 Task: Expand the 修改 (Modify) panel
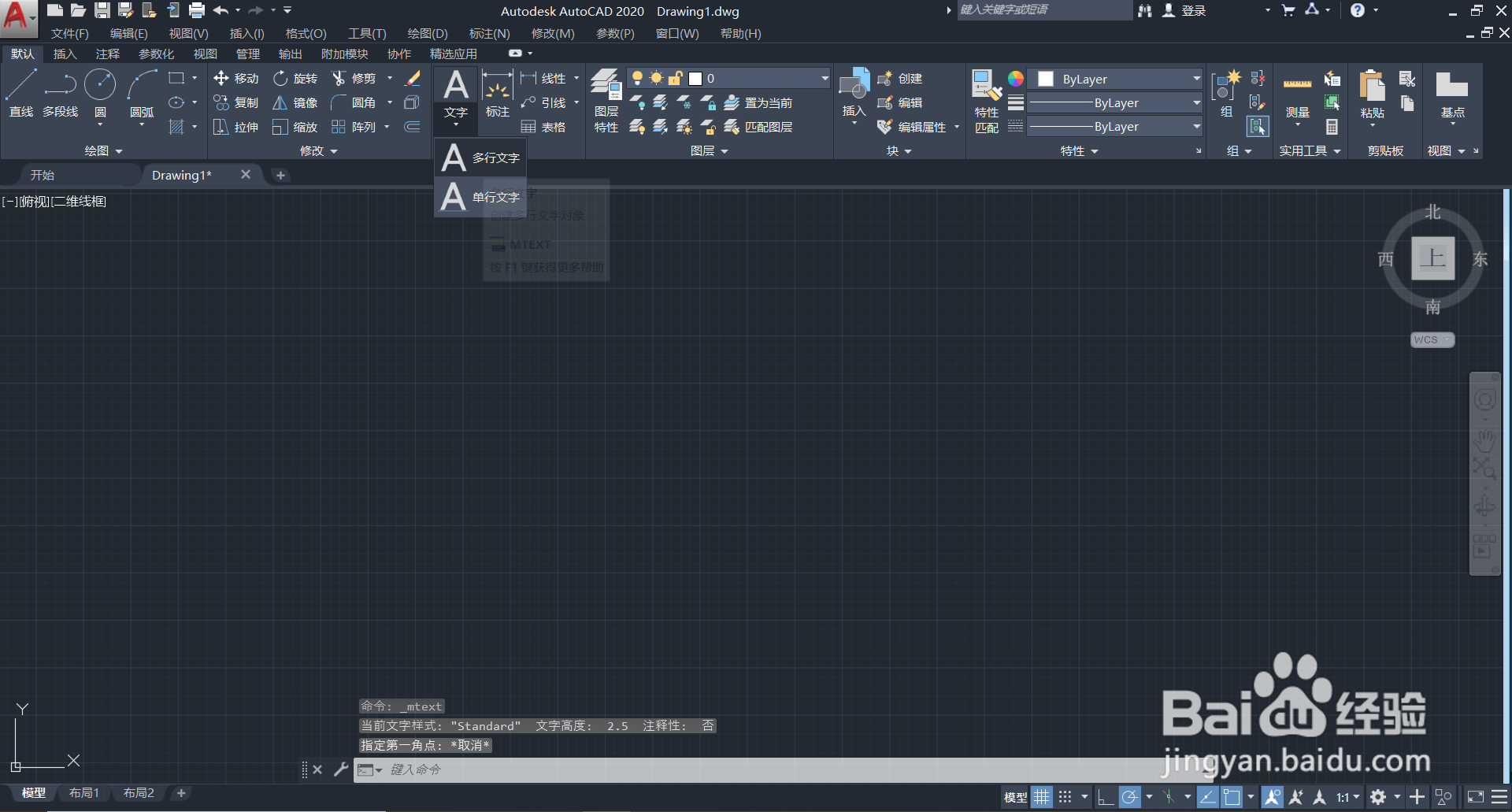pos(319,150)
